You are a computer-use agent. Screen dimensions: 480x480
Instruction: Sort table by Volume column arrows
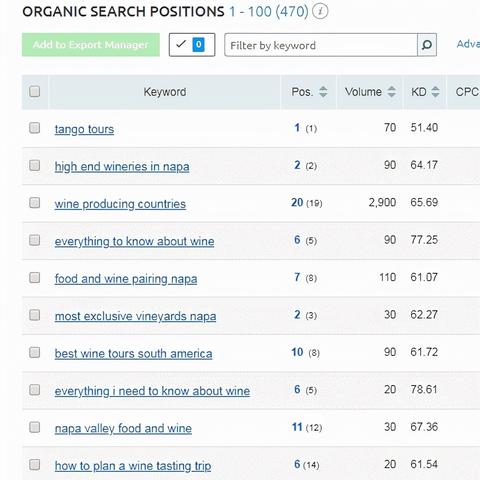pos(392,92)
